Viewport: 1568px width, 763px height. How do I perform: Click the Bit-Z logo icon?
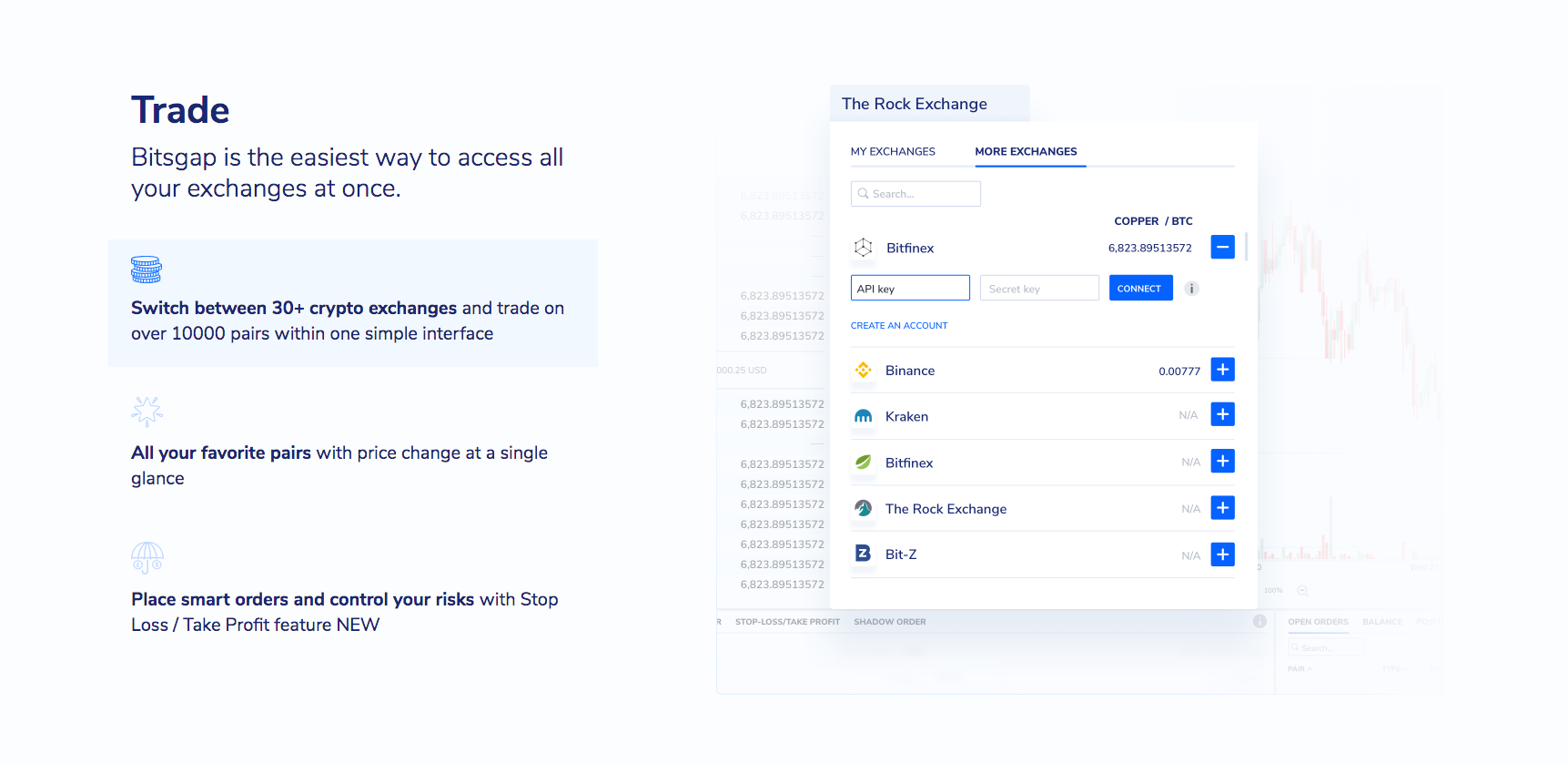click(863, 554)
